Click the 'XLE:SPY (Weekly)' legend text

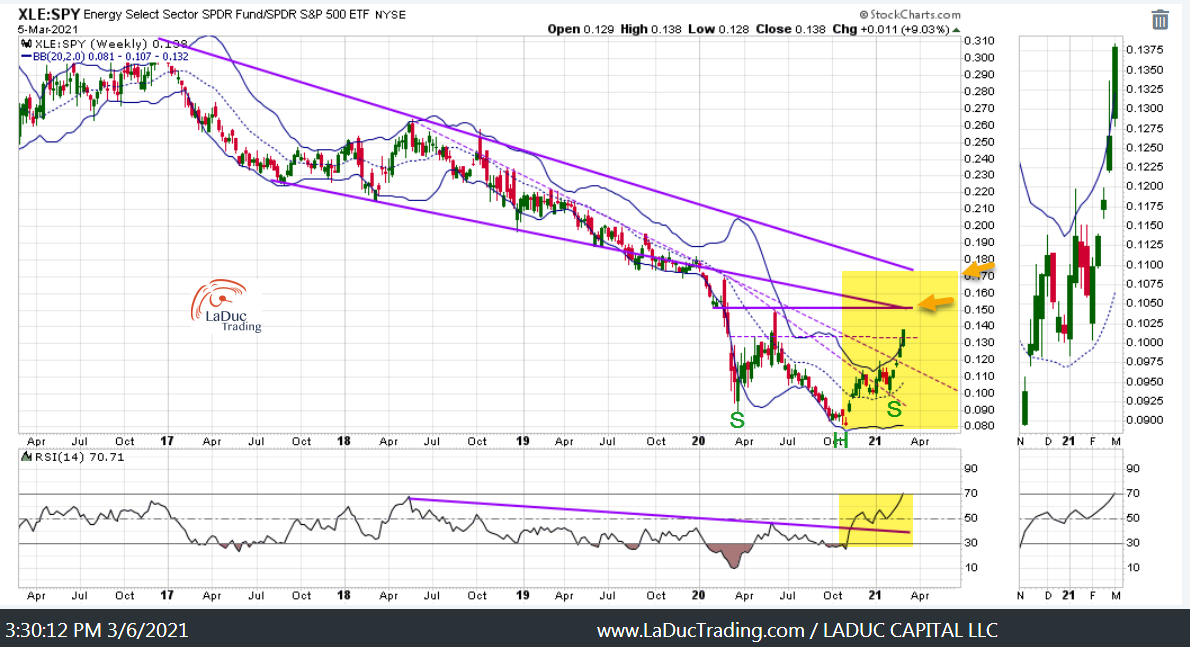tap(91, 44)
